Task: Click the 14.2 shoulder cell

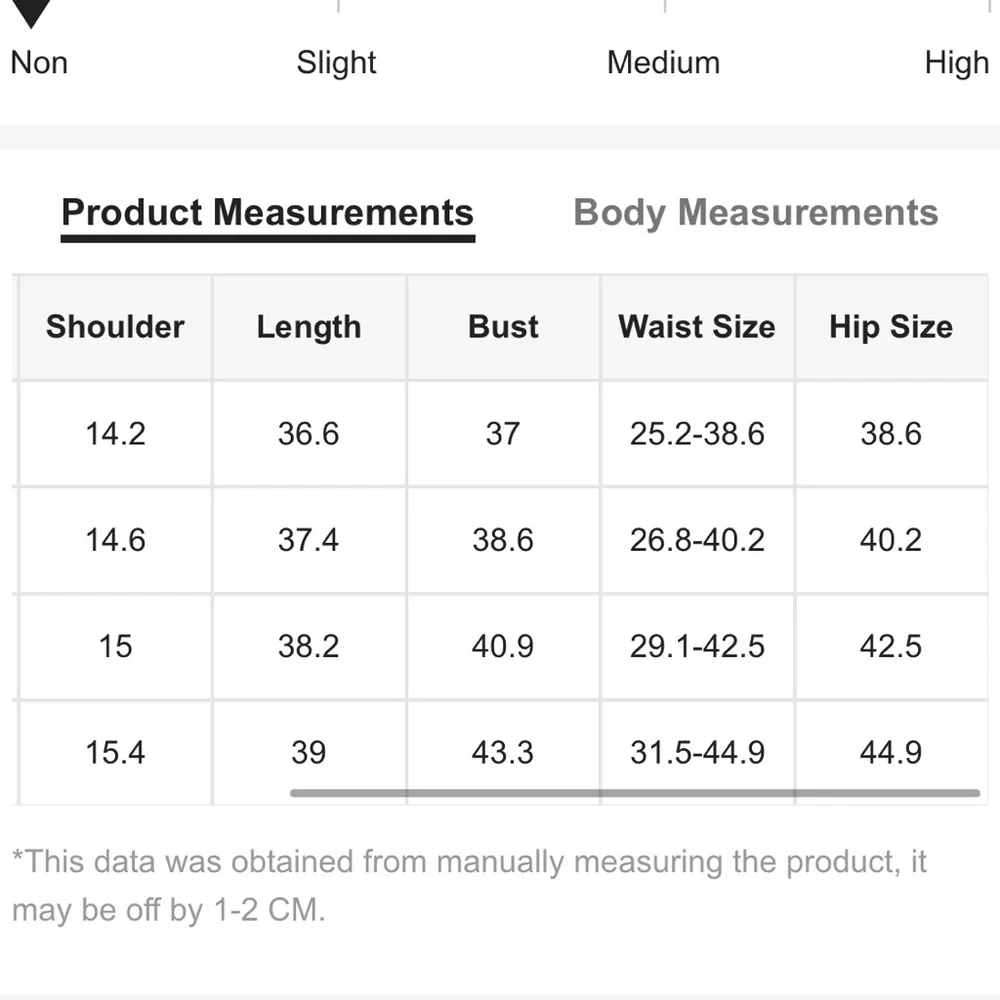Action: tap(115, 434)
